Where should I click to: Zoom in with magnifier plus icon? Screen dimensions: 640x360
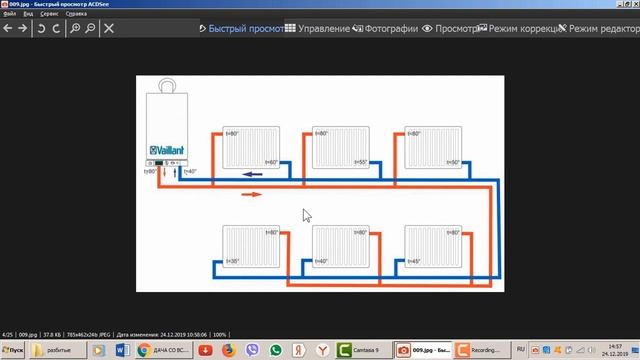pos(75,28)
